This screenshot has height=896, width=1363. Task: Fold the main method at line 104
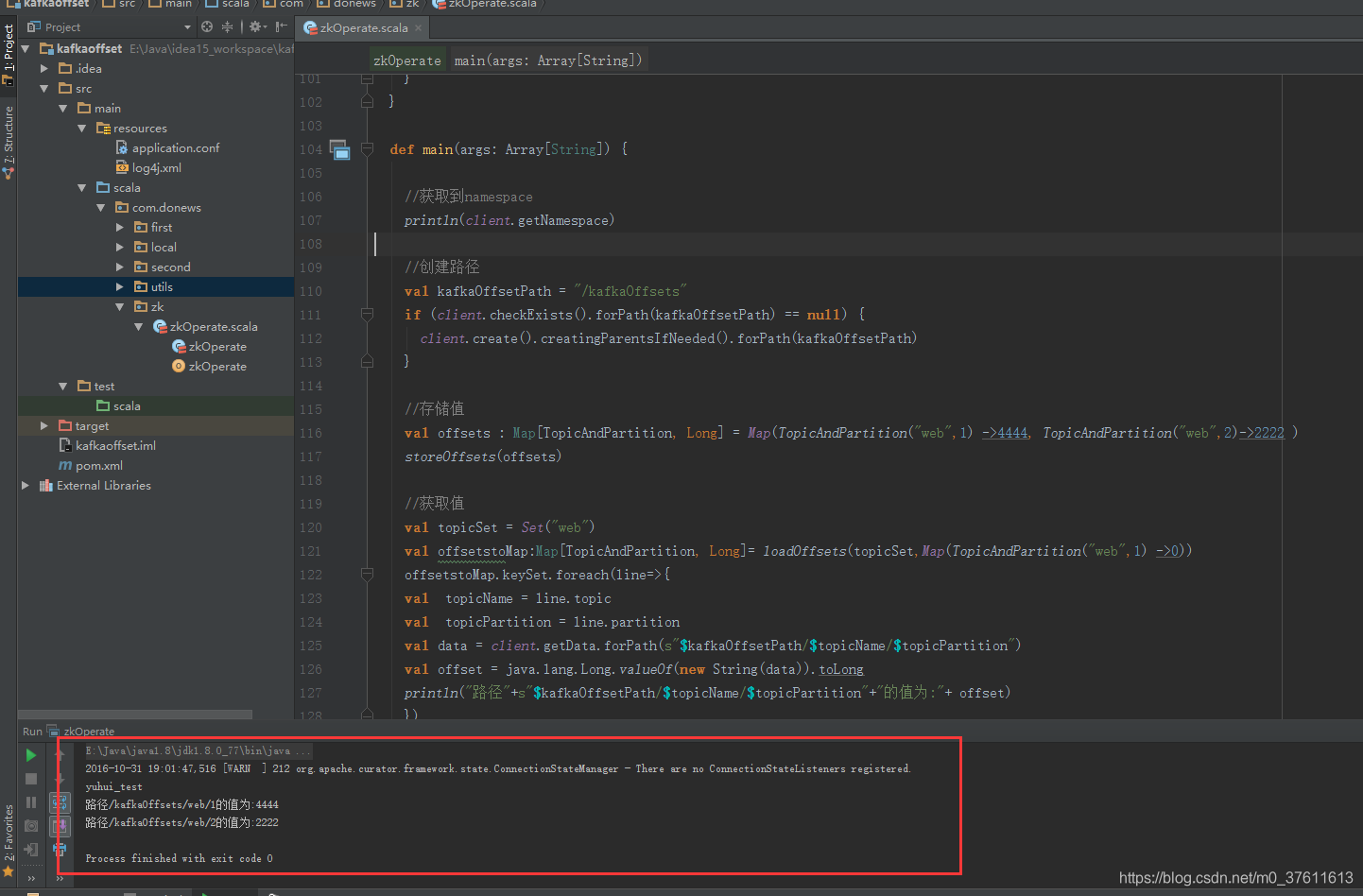[367, 149]
